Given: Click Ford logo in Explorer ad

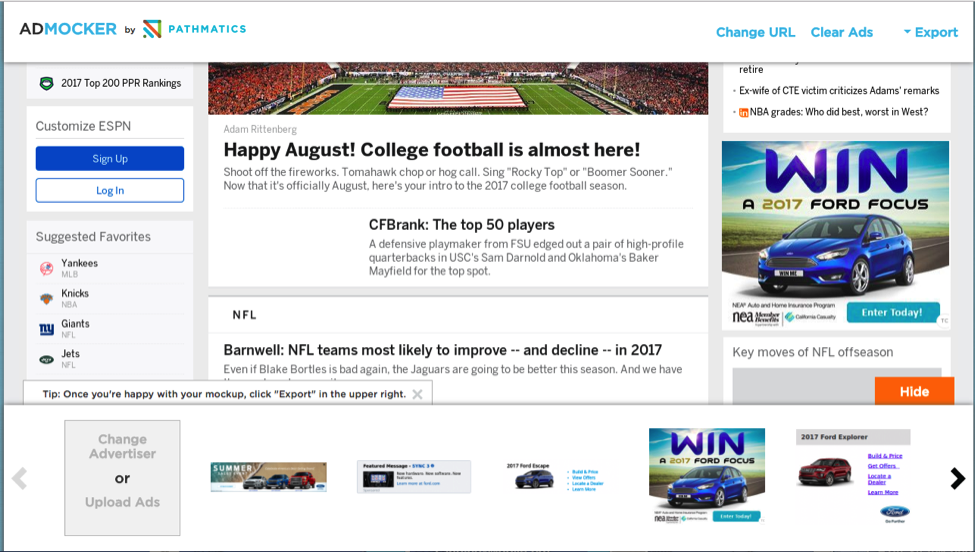Looking at the screenshot, I should (895, 512).
